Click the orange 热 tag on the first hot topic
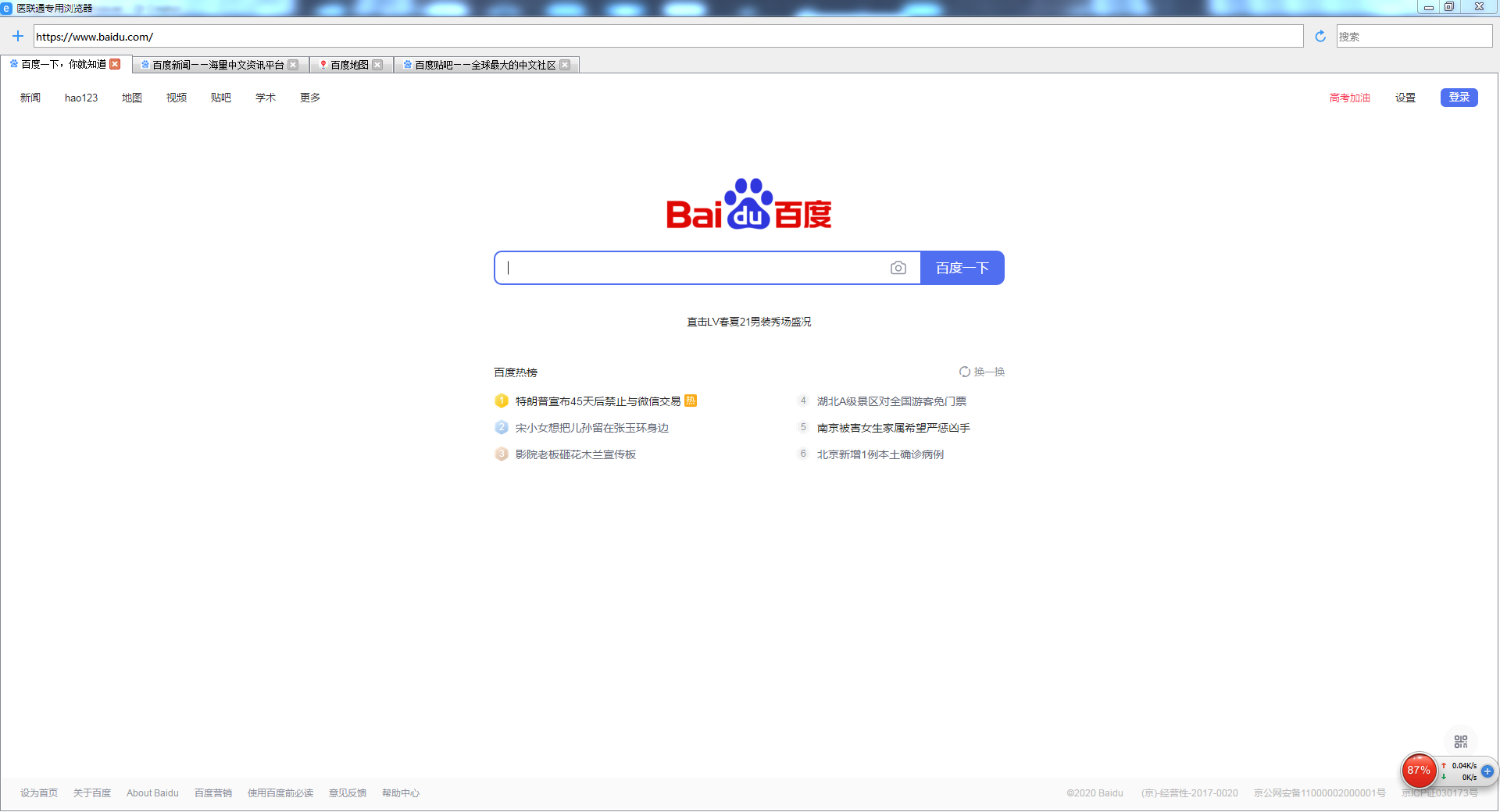This screenshot has width=1500, height=812. coord(691,401)
